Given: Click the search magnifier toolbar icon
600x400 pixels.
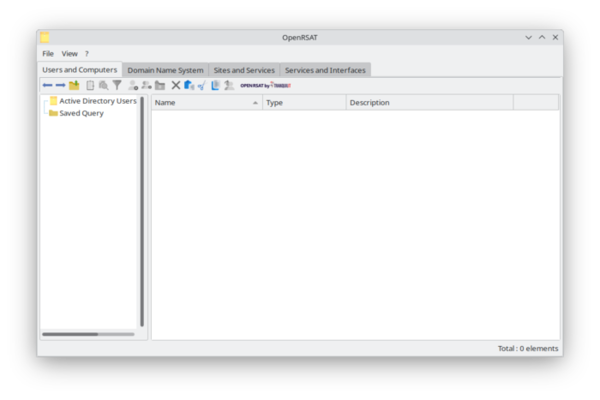Looking at the screenshot, I should [x=103, y=86].
